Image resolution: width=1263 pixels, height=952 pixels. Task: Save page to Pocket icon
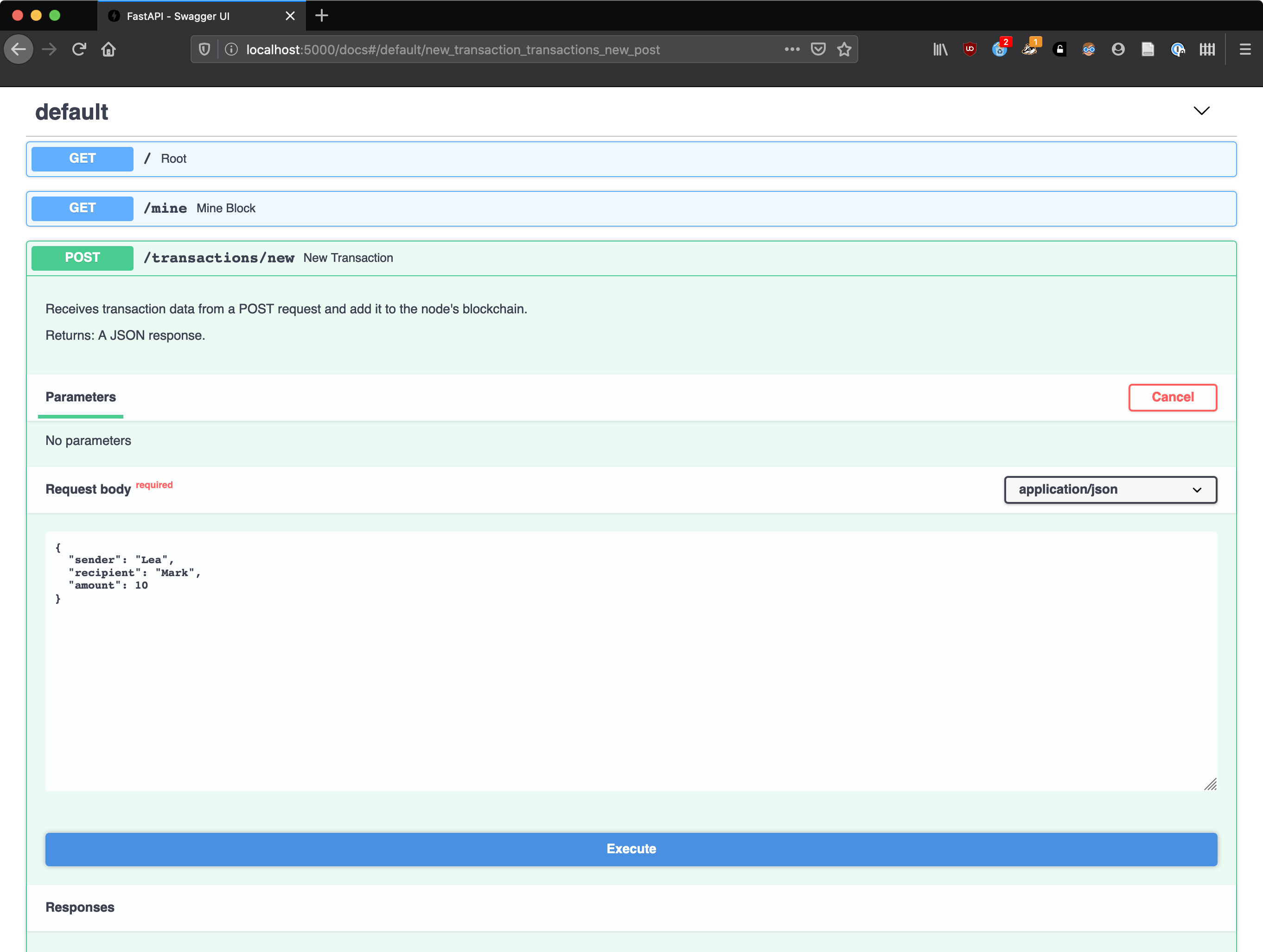pyautogui.click(x=818, y=50)
